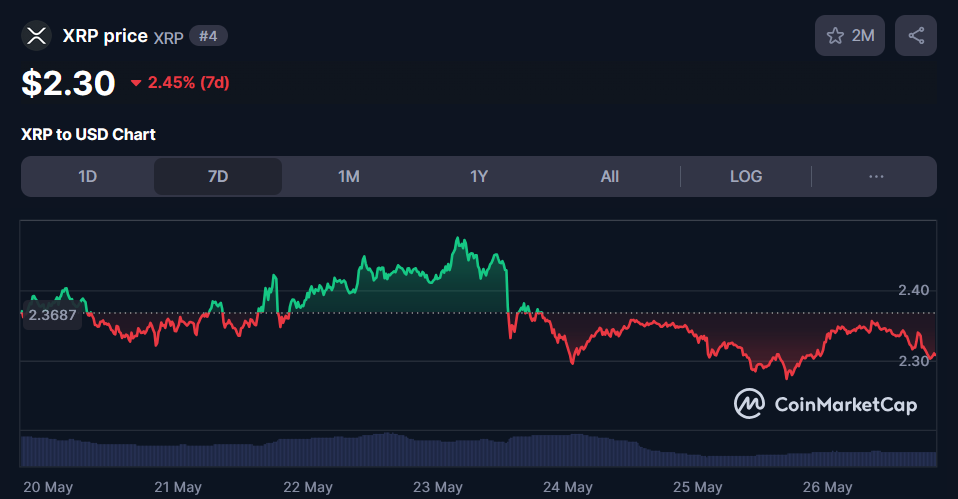Click the 2.45% (7d) change text
This screenshot has width=958, height=499.
188,82
